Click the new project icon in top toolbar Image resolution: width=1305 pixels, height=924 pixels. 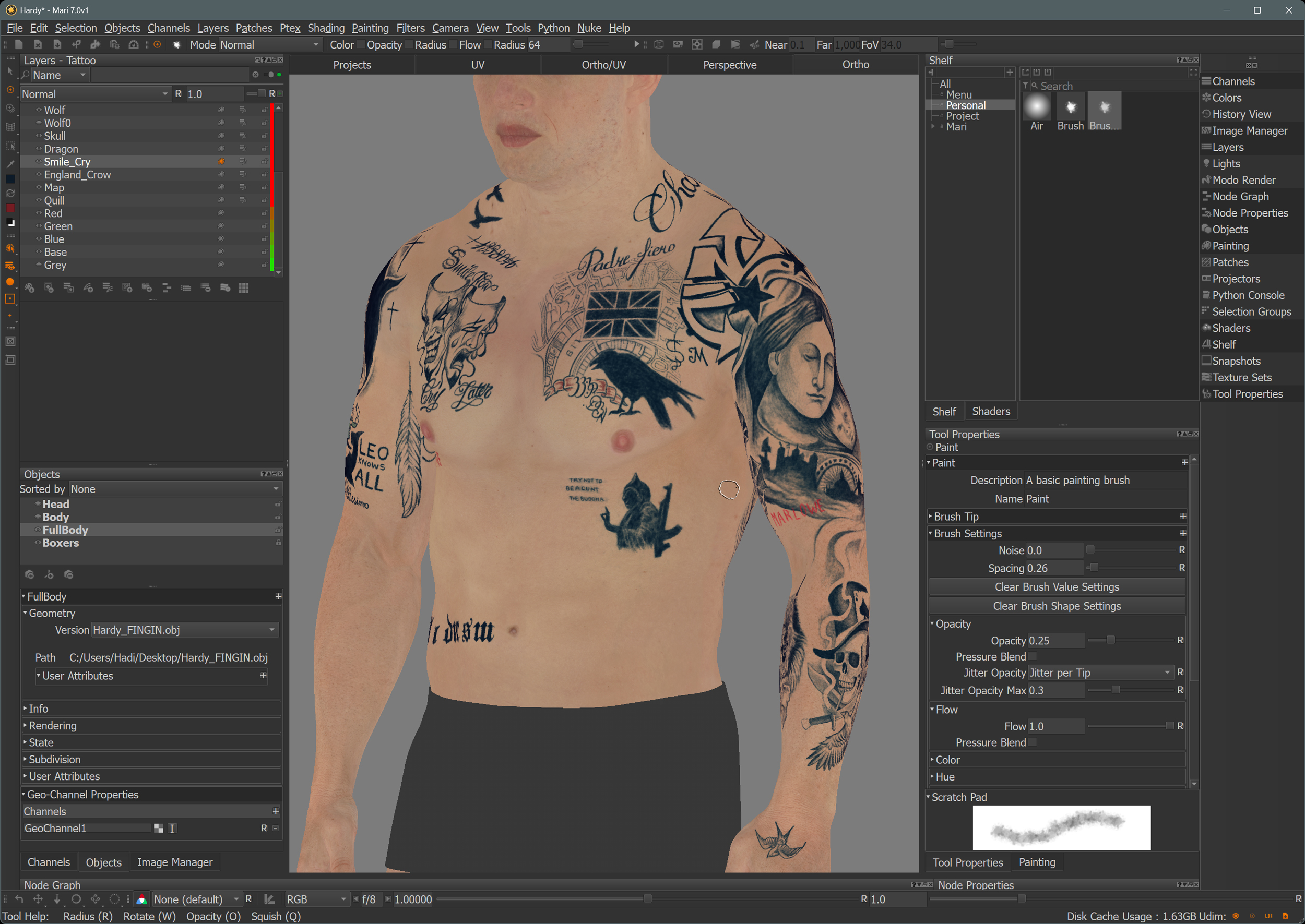click(x=19, y=44)
